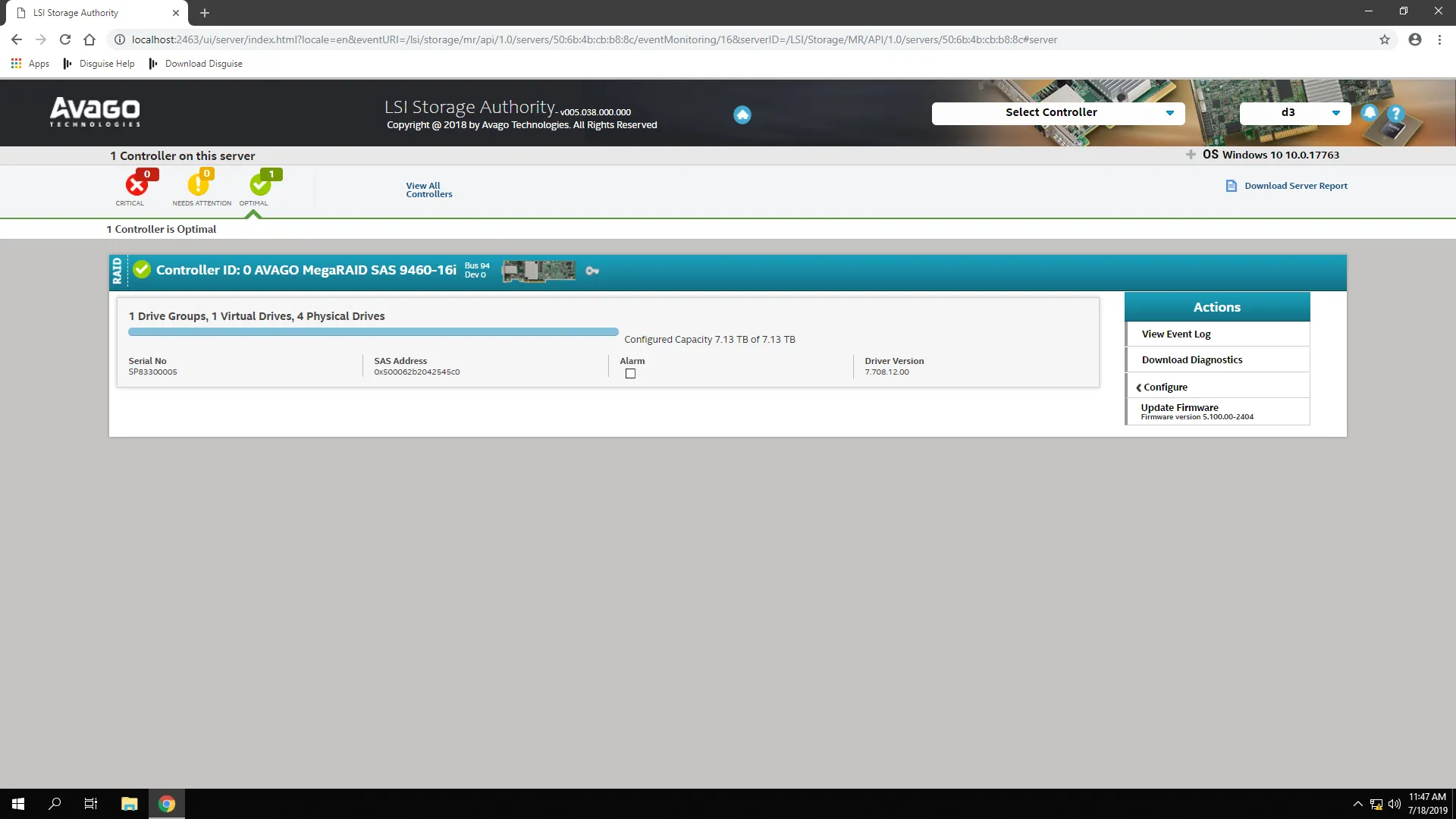This screenshot has height=819, width=1456.
Task: Click View All Controllers link
Action: point(428,190)
